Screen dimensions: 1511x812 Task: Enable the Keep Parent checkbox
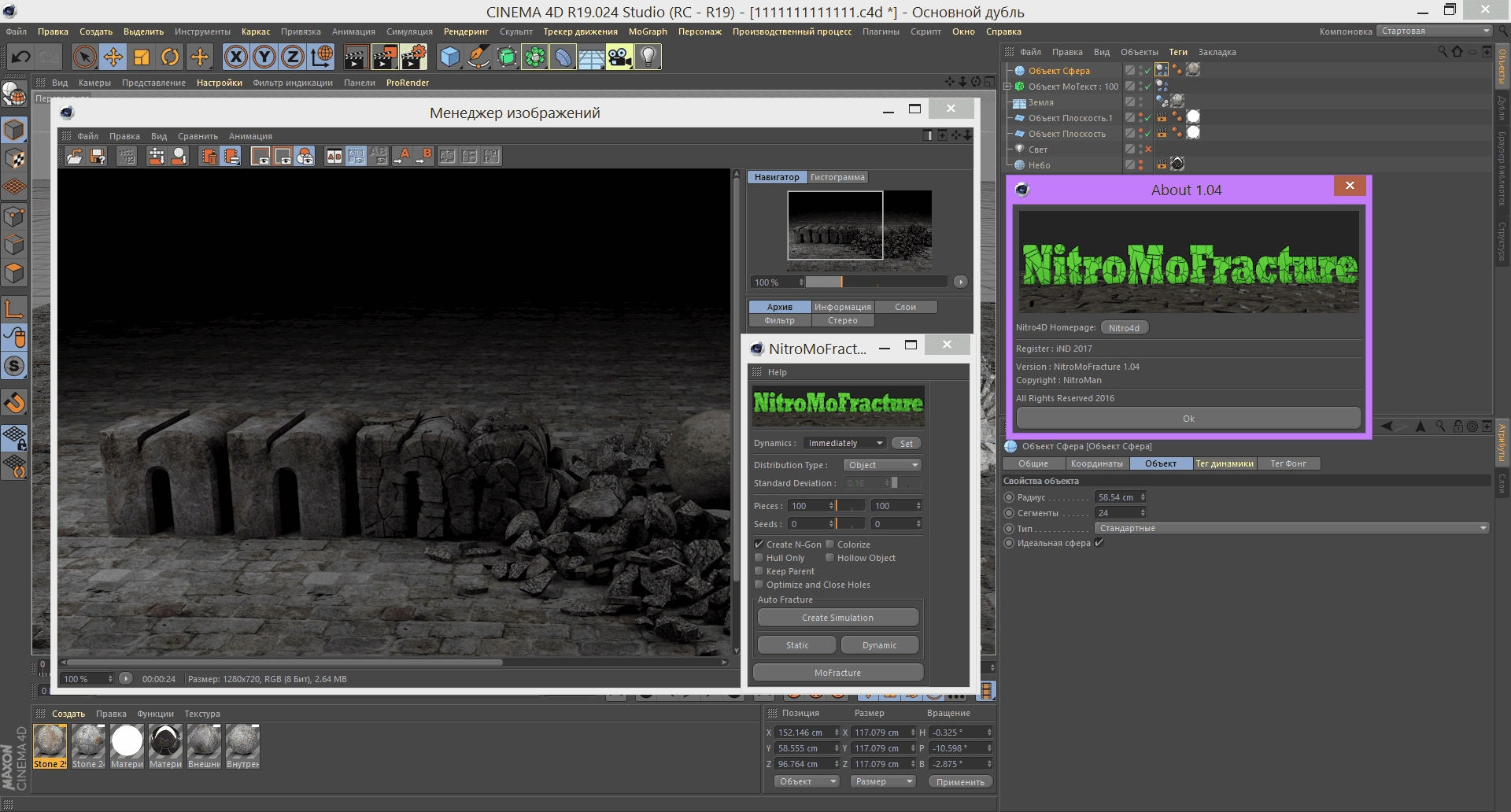tap(759, 570)
